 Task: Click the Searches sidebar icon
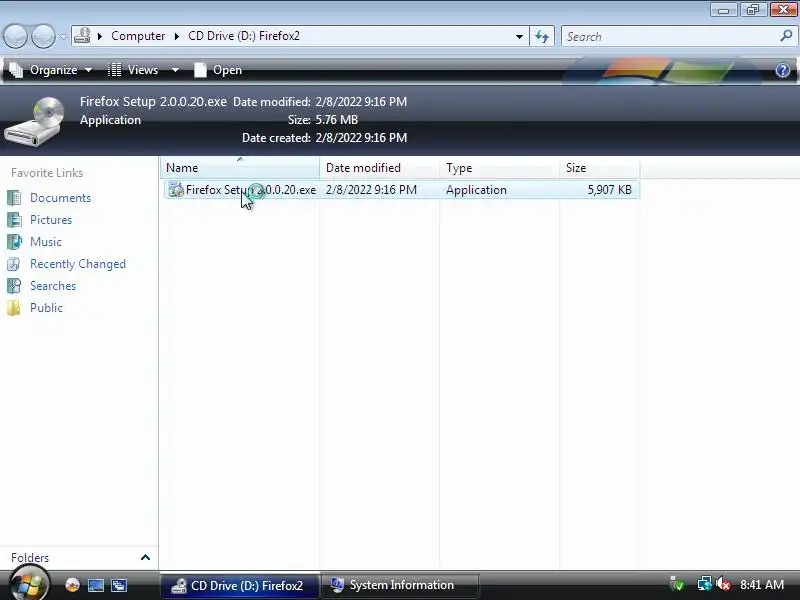pyautogui.click(x=14, y=286)
